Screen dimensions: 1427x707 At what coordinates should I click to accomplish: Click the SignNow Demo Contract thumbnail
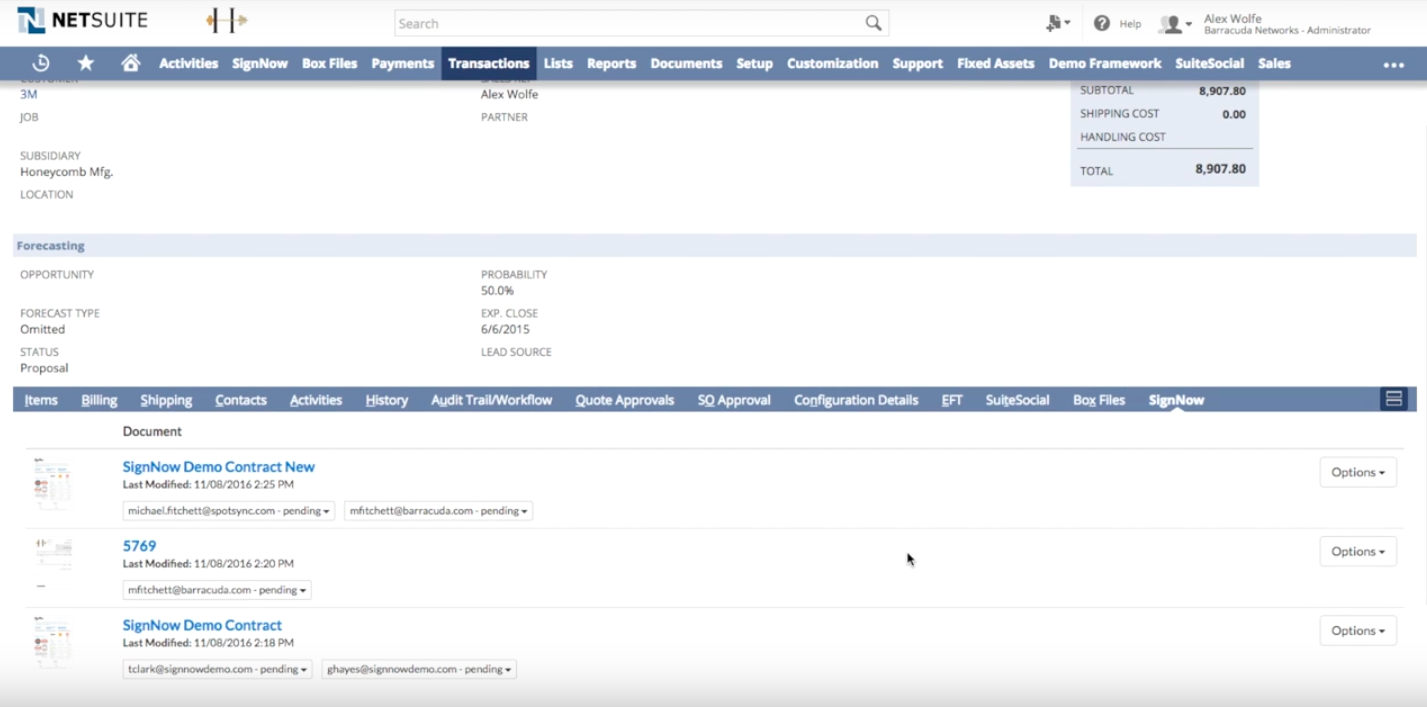point(52,642)
